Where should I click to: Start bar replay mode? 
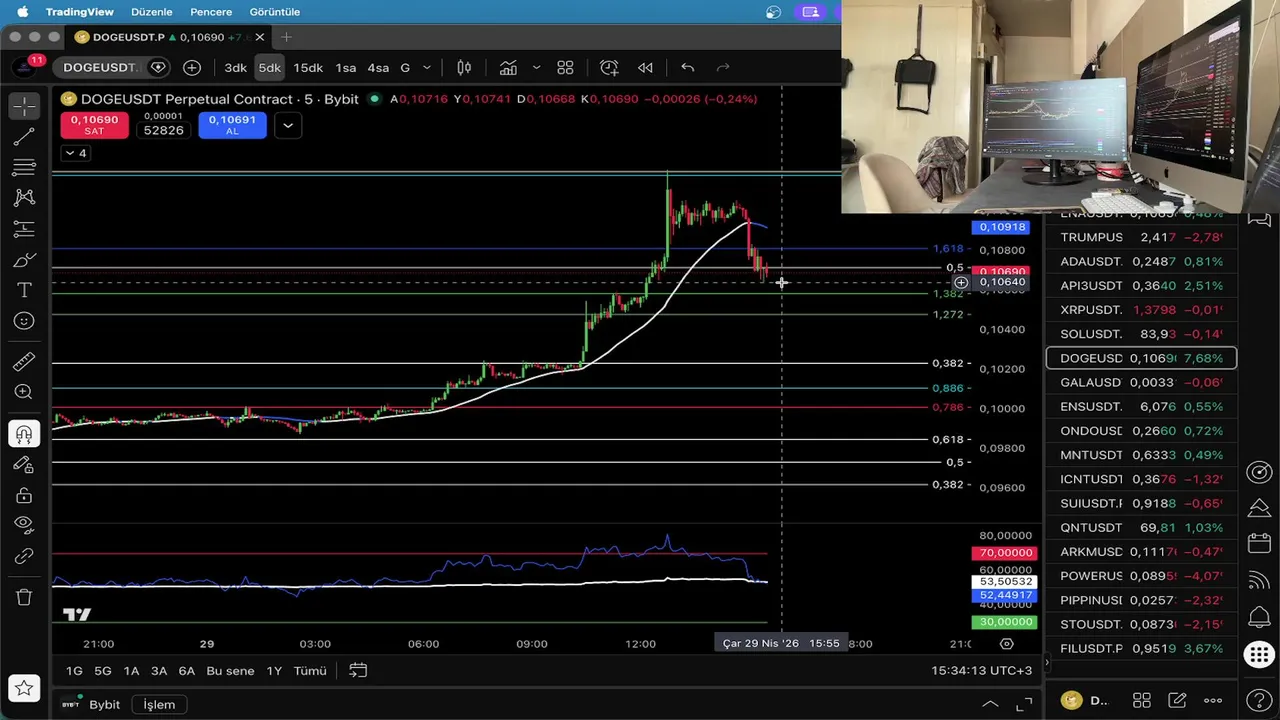645,68
